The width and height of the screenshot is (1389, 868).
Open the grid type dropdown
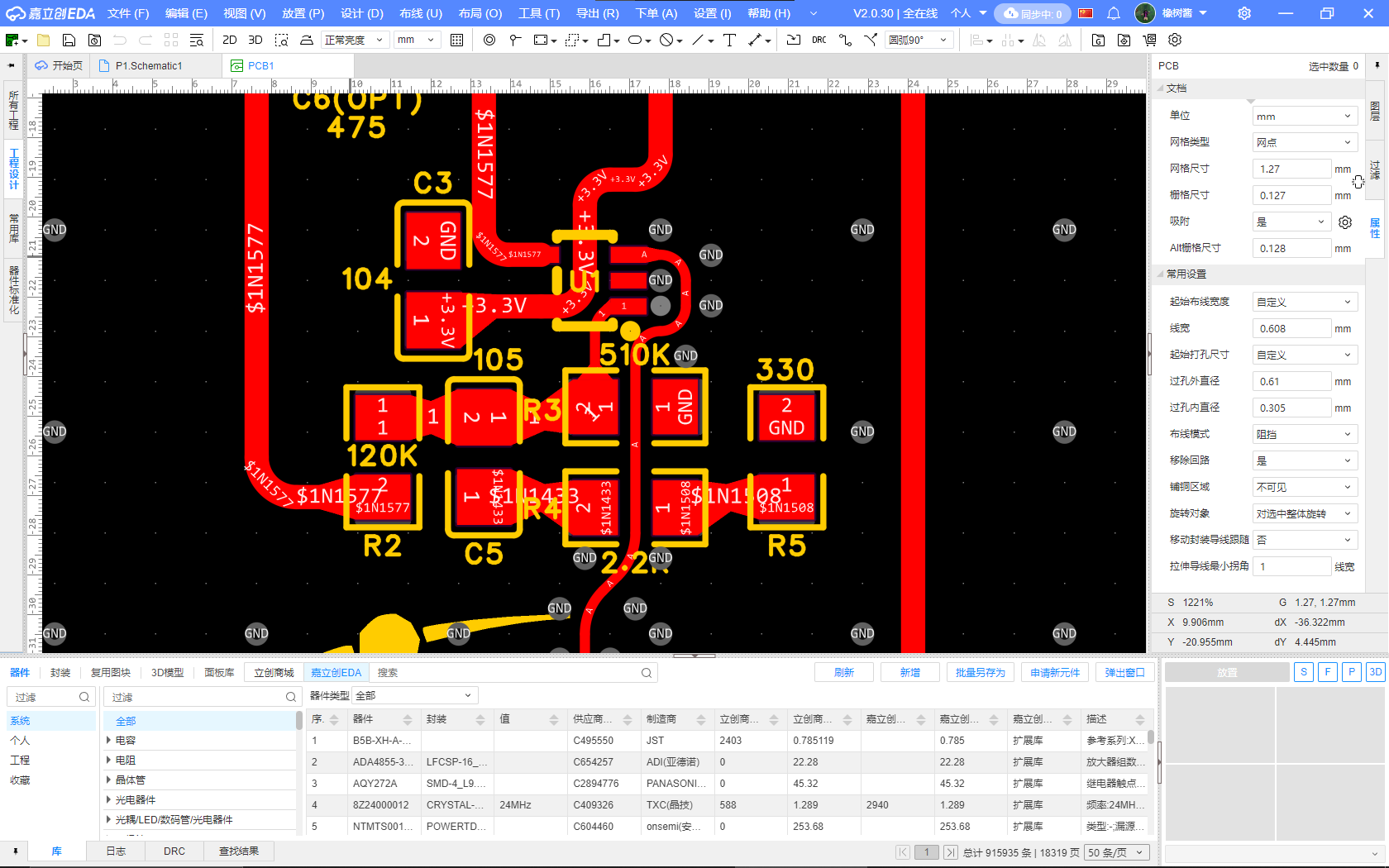coord(1304,142)
